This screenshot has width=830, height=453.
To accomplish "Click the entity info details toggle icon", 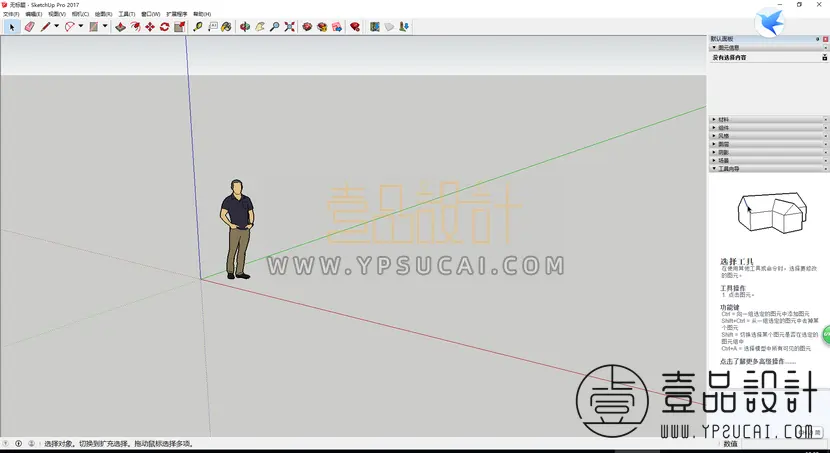I will coord(824,57).
